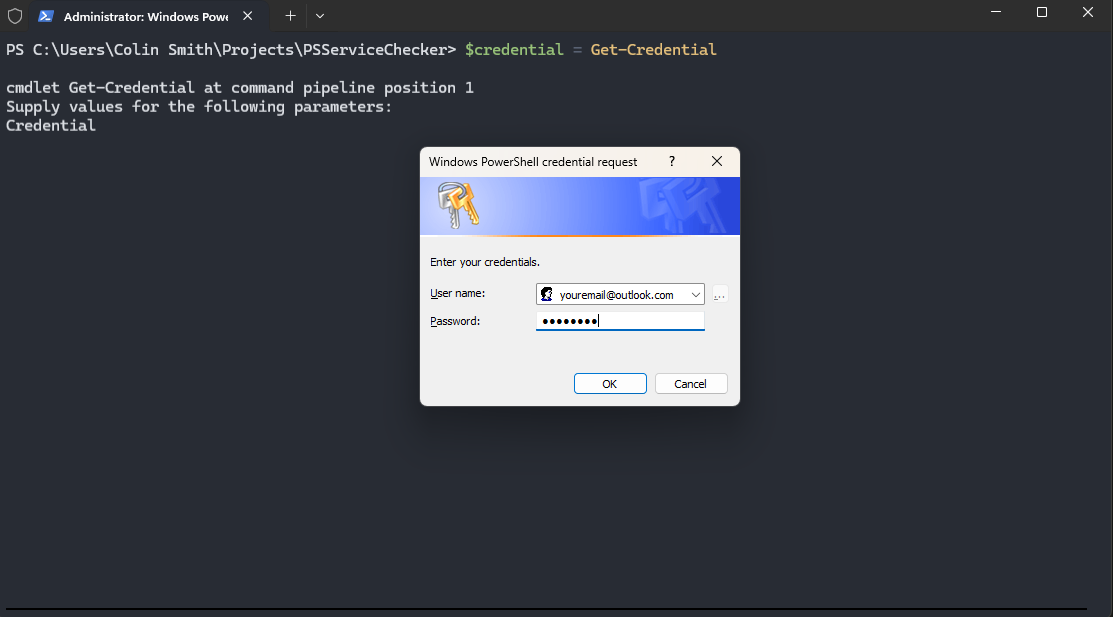Click the 'cmdlet Get-Credential at command pipeline' line
This screenshot has width=1113, height=617.
click(240, 87)
